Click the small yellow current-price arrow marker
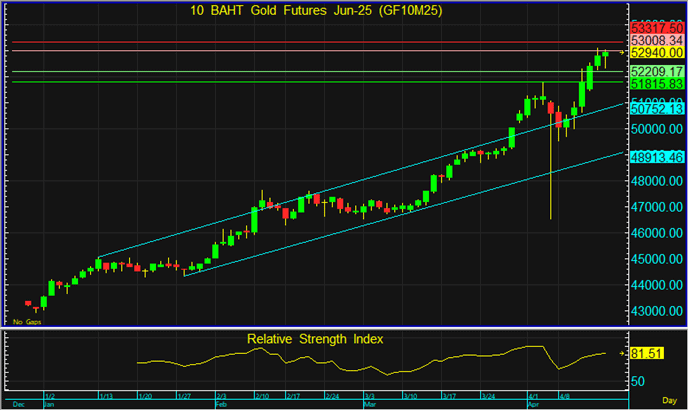 pos(621,51)
